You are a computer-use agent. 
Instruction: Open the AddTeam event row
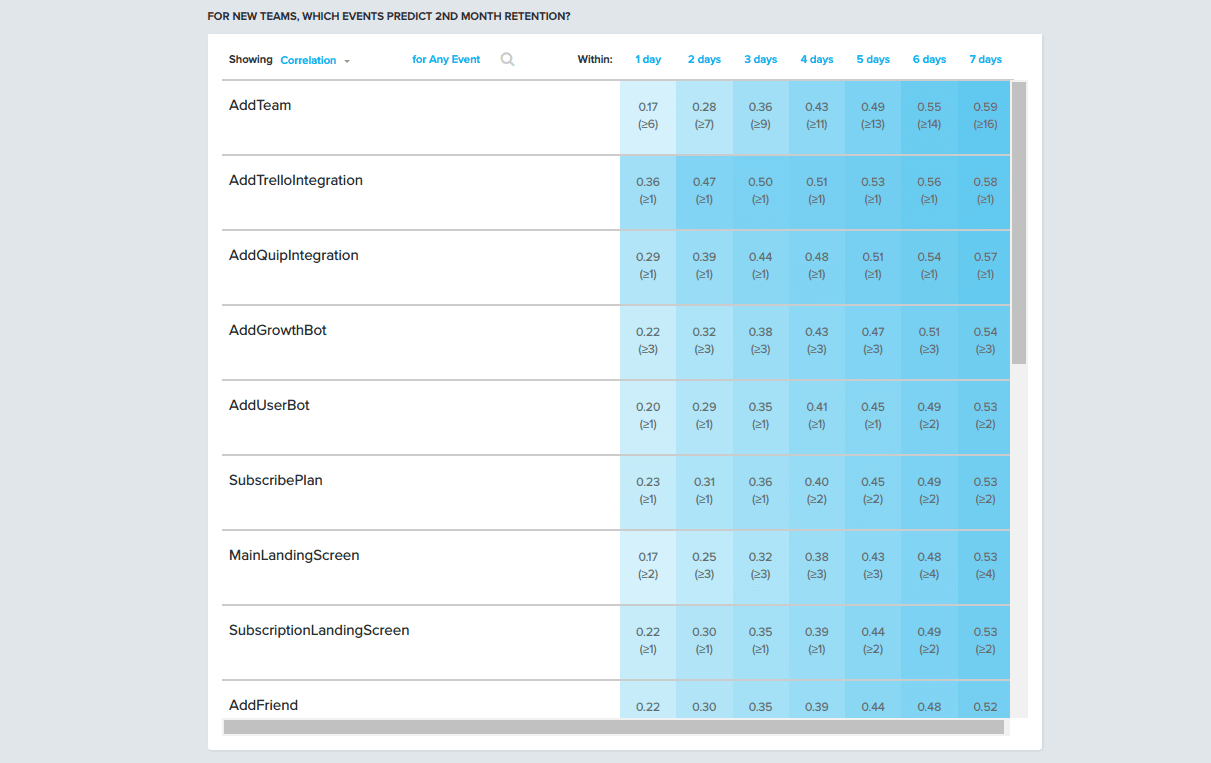(x=260, y=105)
